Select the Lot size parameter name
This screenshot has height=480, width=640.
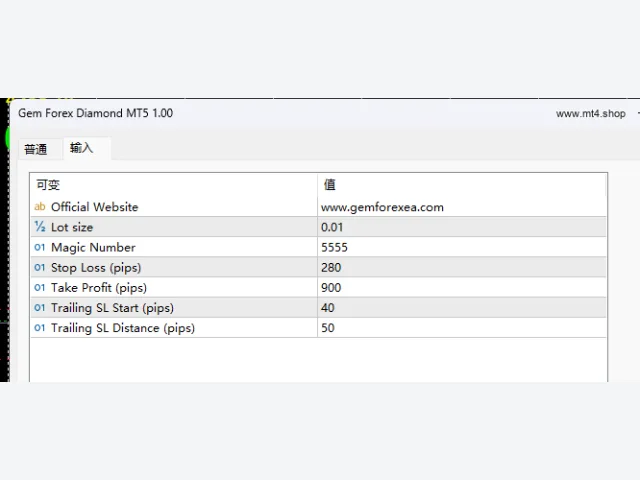[x=72, y=227]
